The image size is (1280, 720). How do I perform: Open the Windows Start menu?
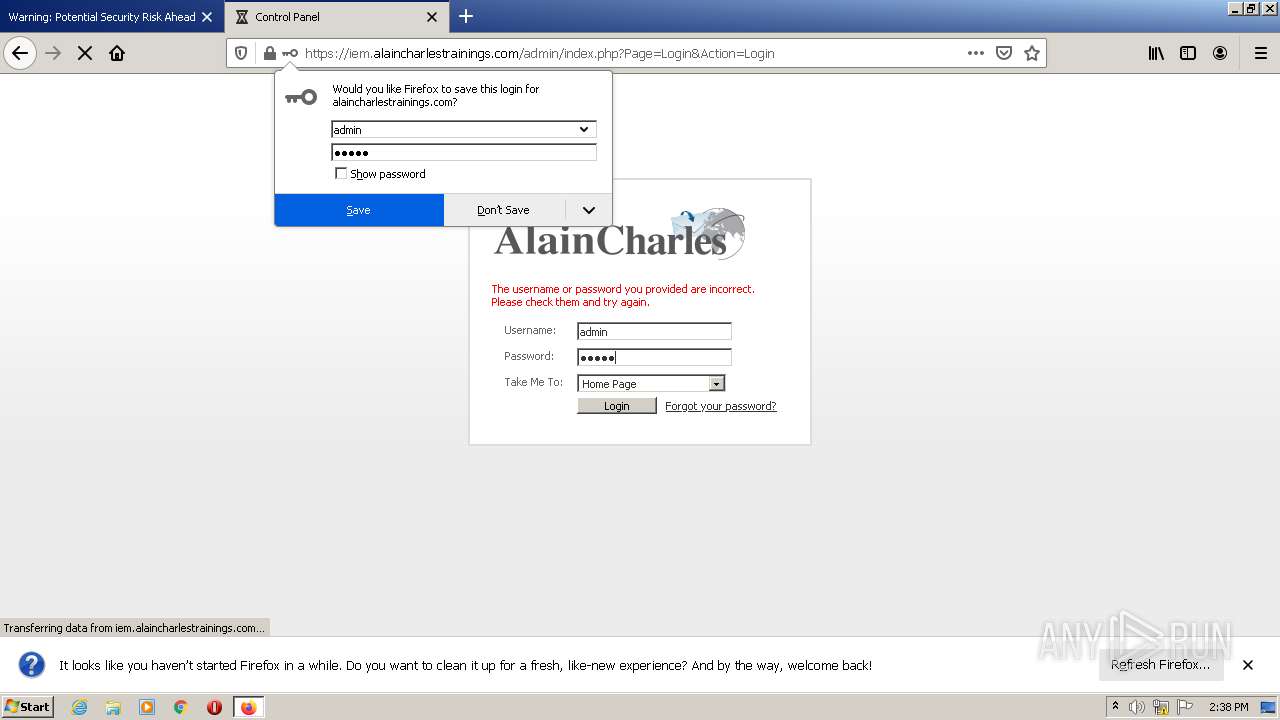(x=27, y=707)
